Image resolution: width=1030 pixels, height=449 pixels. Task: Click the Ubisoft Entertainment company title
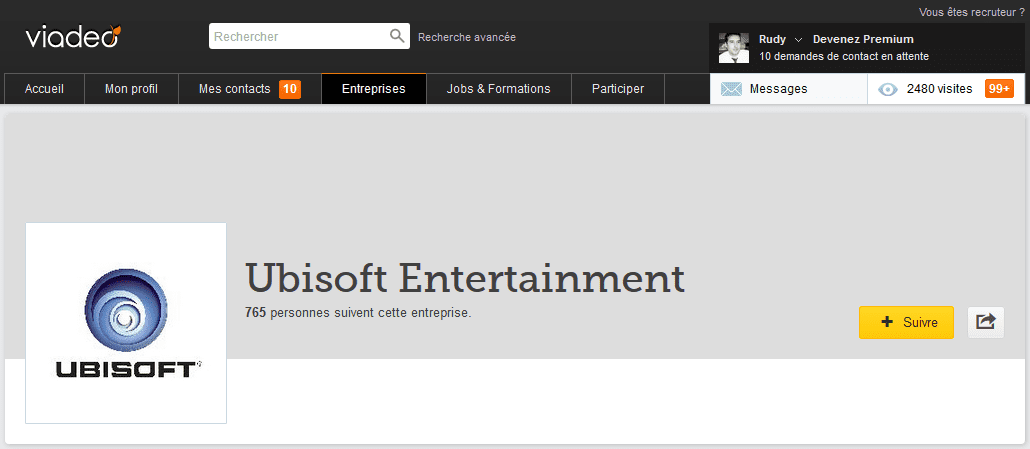(464, 278)
